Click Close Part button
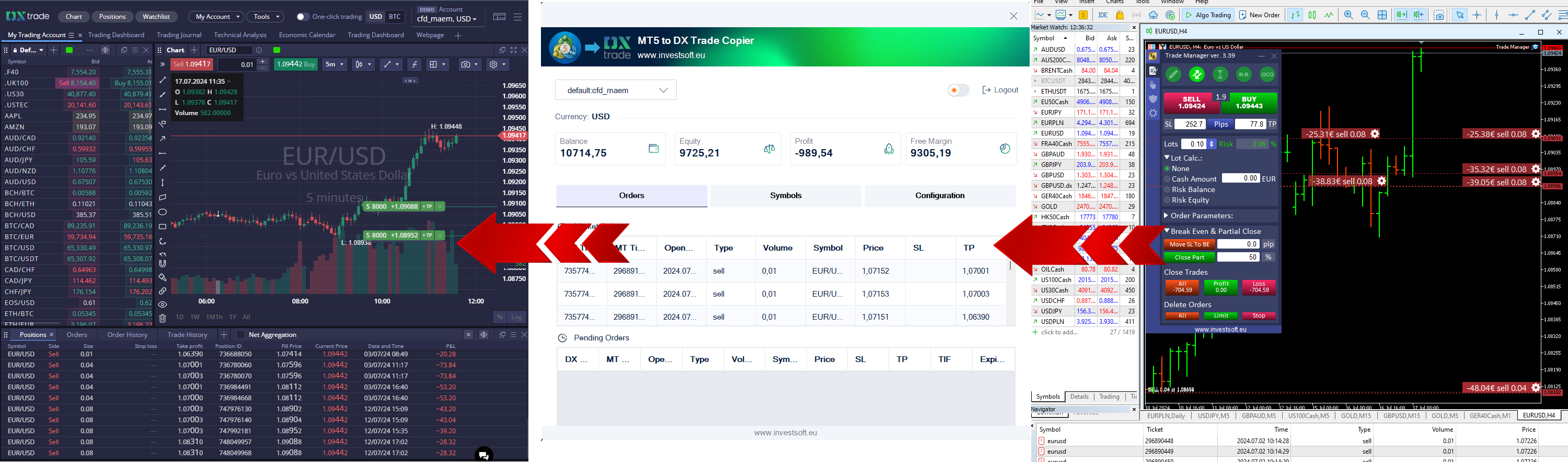This screenshot has height=462, width=1568. point(1190,257)
